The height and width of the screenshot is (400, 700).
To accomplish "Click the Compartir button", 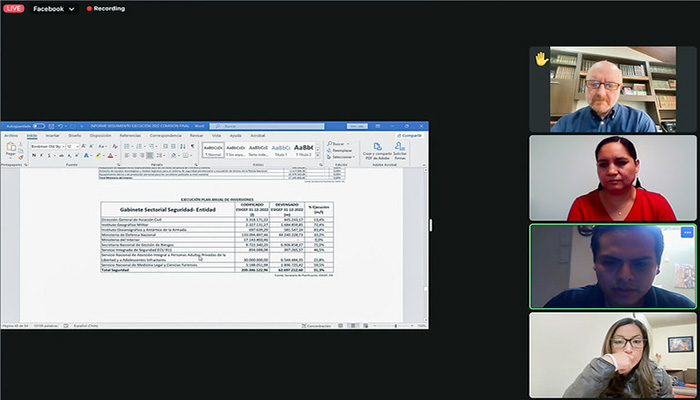I will (410, 135).
